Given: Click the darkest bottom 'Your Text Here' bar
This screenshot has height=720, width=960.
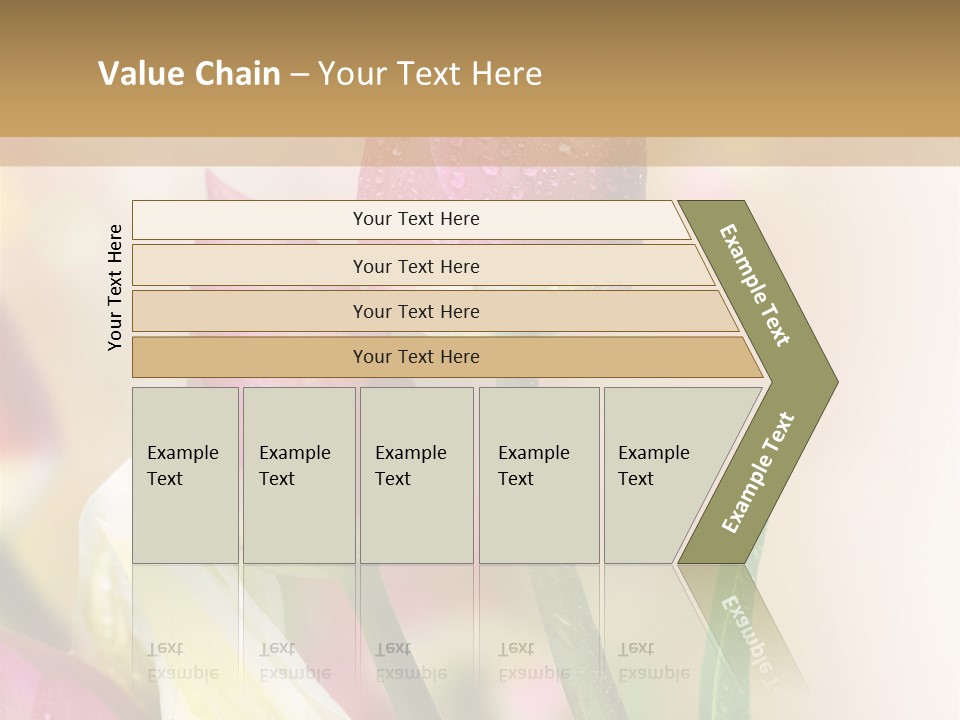Looking at the screenshot, I should click(x=415, y=357).
